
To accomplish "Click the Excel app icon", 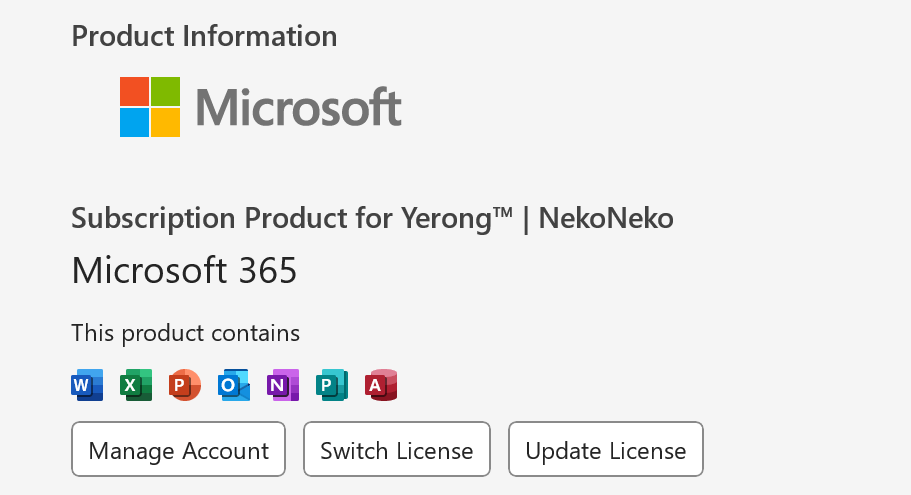I will click(136, 385).
